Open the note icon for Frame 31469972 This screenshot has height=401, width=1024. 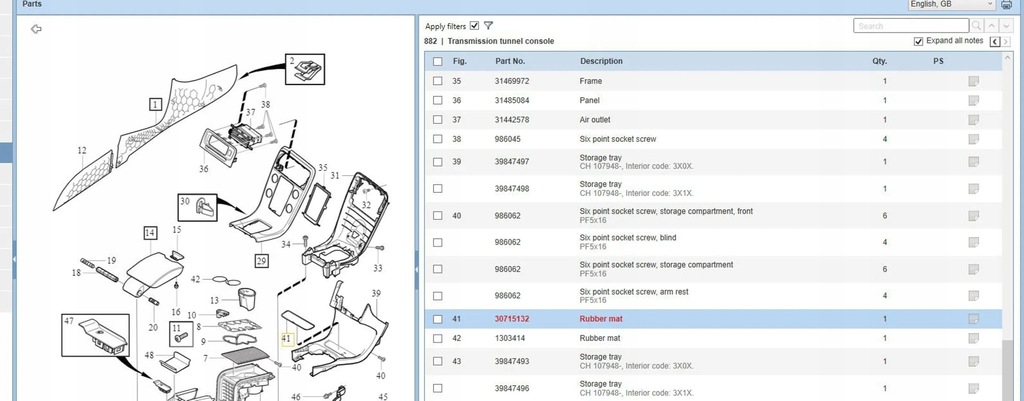974,81
